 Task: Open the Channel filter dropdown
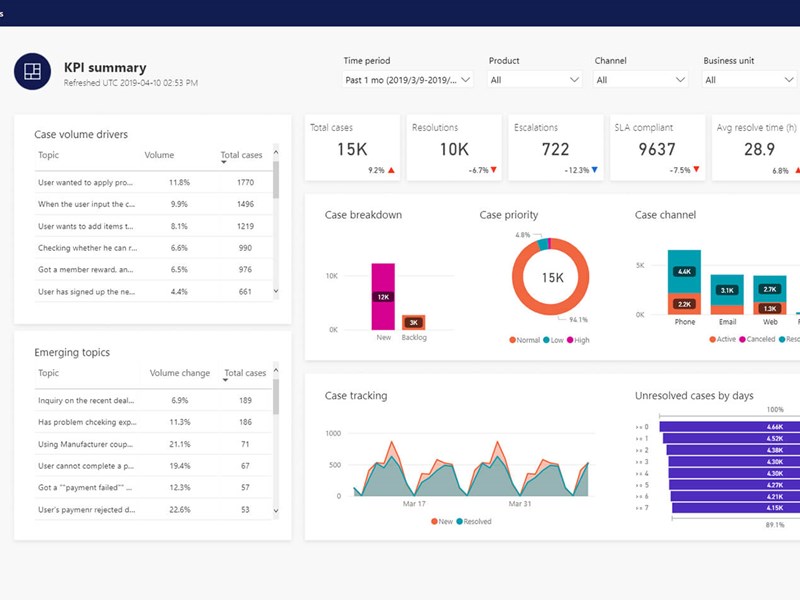640,80
